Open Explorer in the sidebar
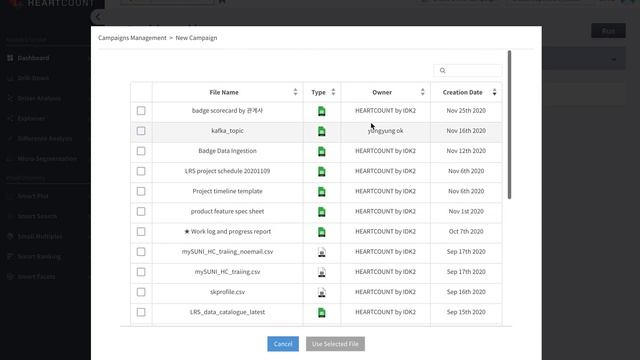The height and width of the screenshot is (360, 640). 31,118
